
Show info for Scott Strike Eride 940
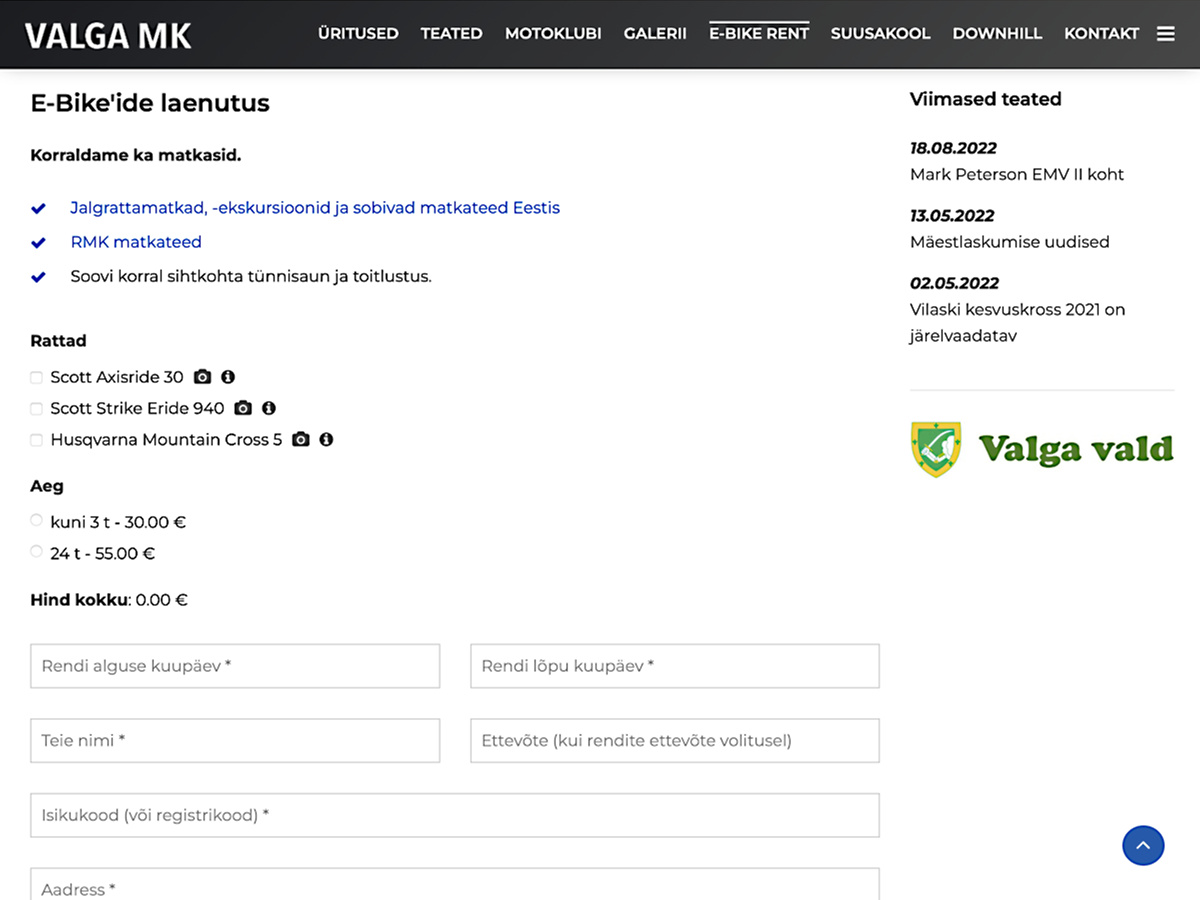tap(269, 408)
